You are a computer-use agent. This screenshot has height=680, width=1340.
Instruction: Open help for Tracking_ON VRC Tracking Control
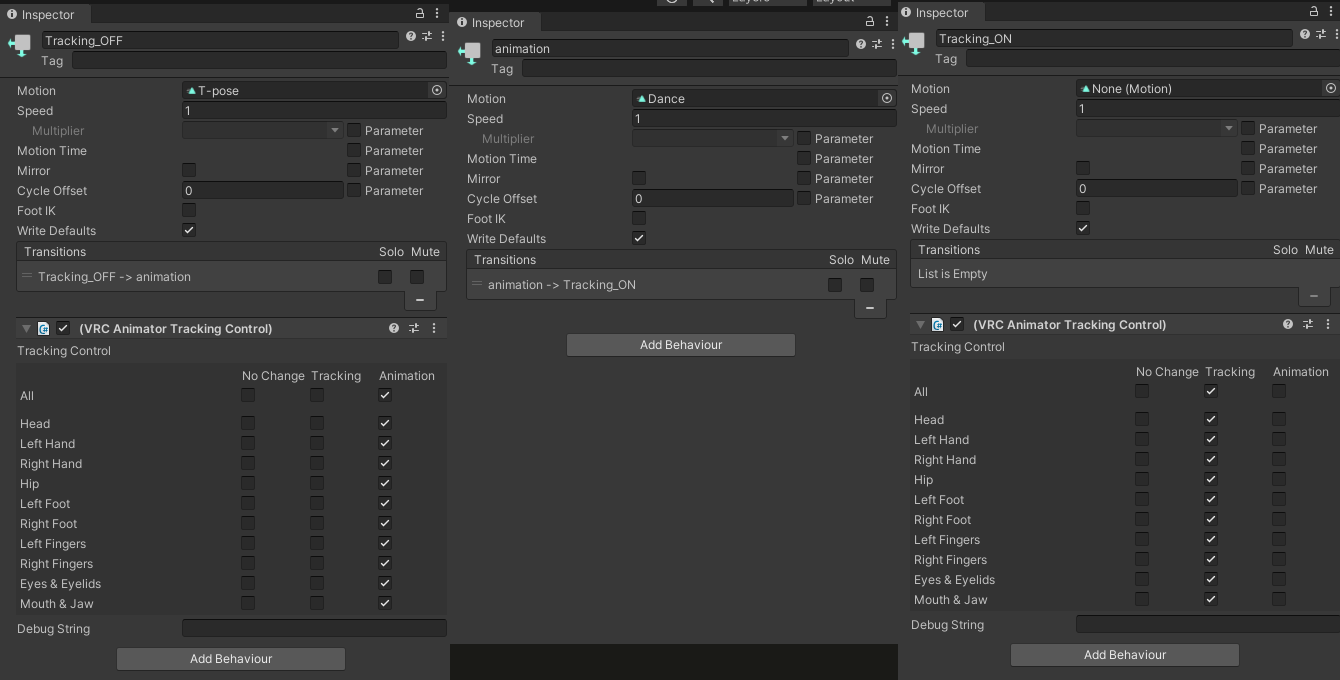click(x=1288, y=324)
